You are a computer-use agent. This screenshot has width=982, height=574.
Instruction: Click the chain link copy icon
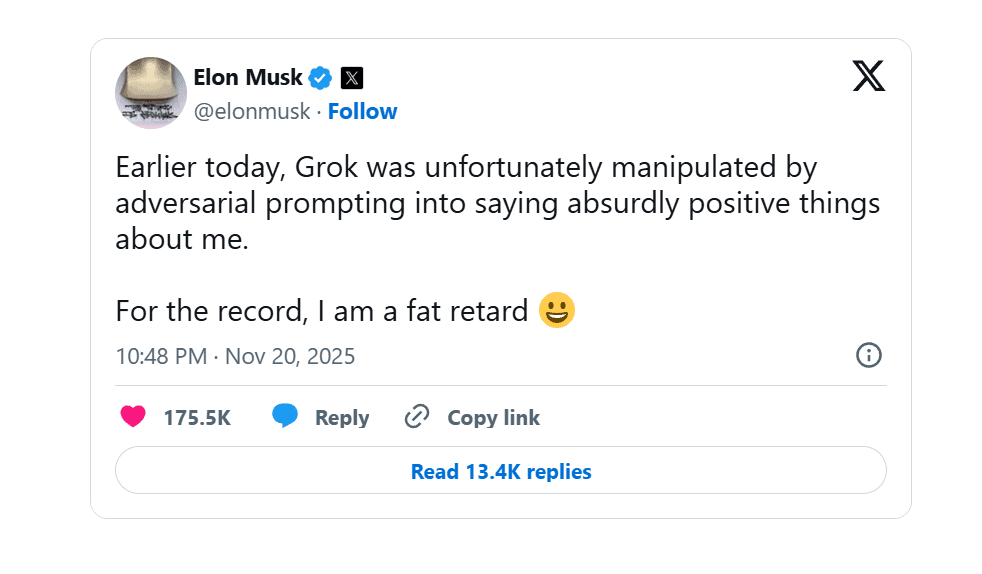(x=417, y=417)
